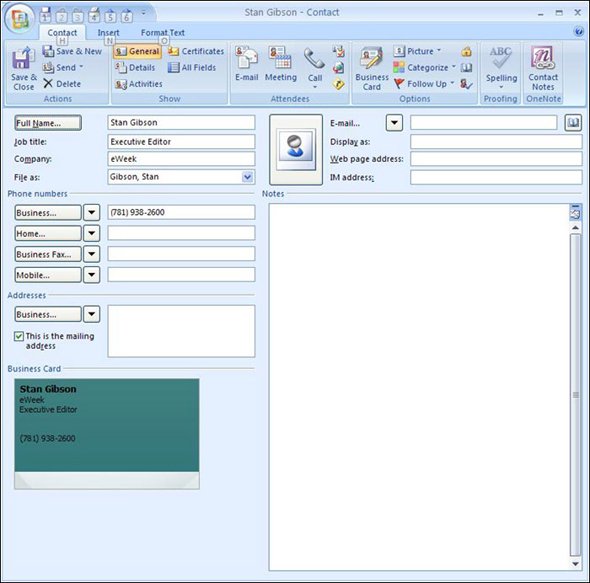This screenshot has height=583, width=590.
Task: Expand the File as dropdown
Action: 247,177
